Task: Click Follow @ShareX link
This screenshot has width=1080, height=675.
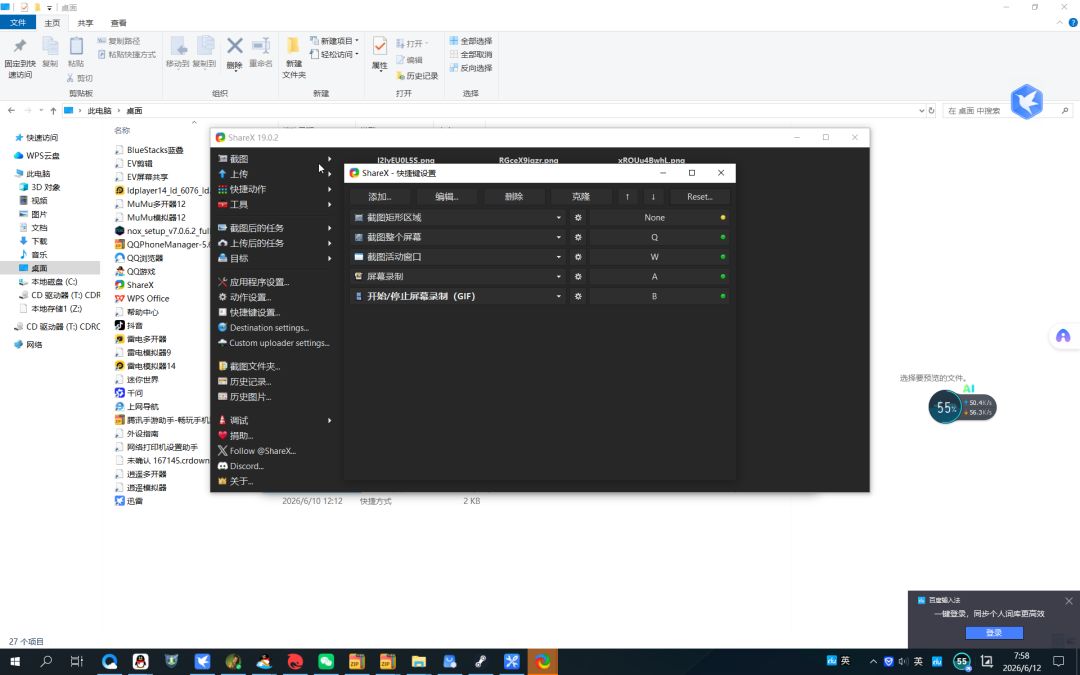Action: coord(256,450)
